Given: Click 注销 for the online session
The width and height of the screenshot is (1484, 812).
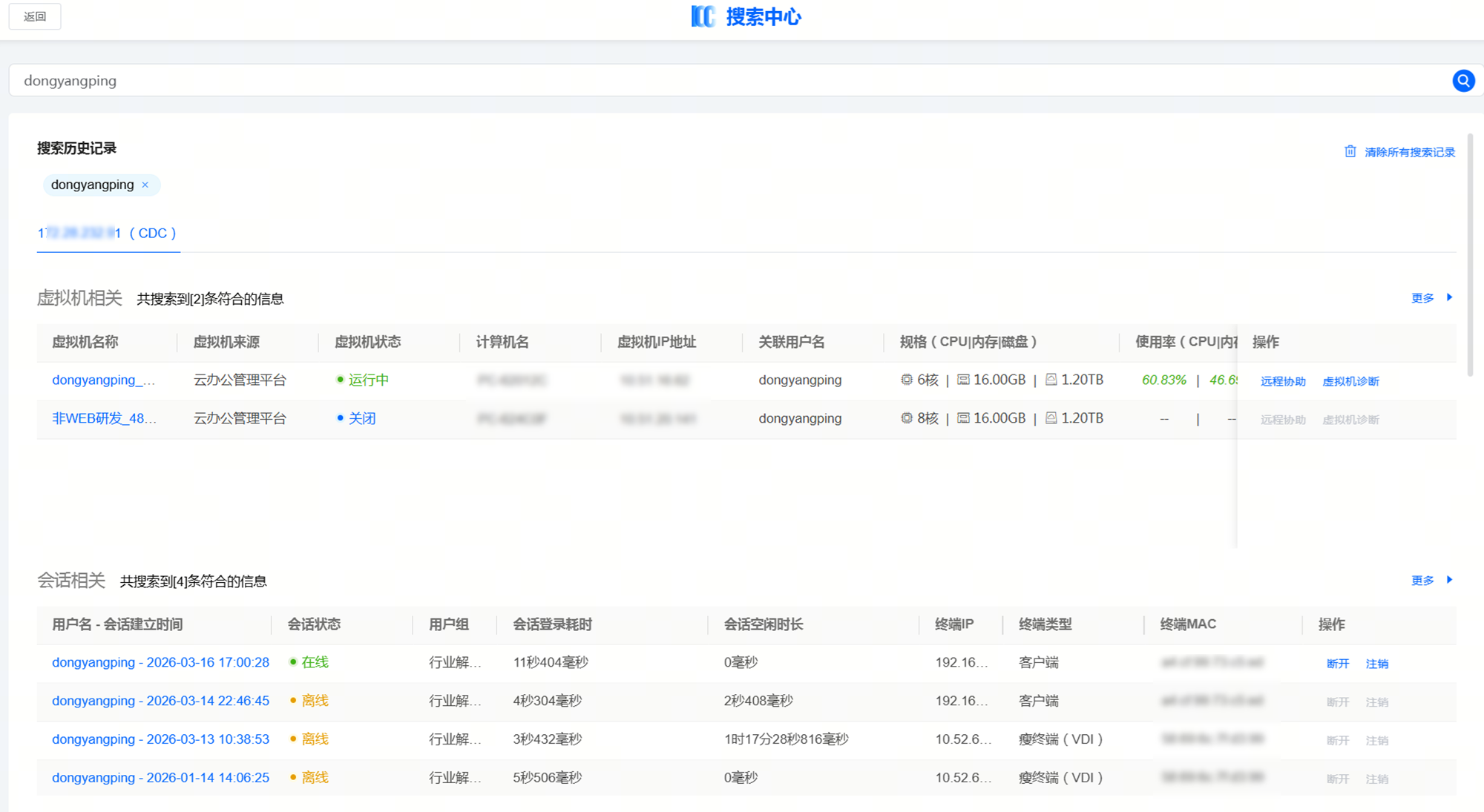Looking at the screenshot, I should 1377,664.
